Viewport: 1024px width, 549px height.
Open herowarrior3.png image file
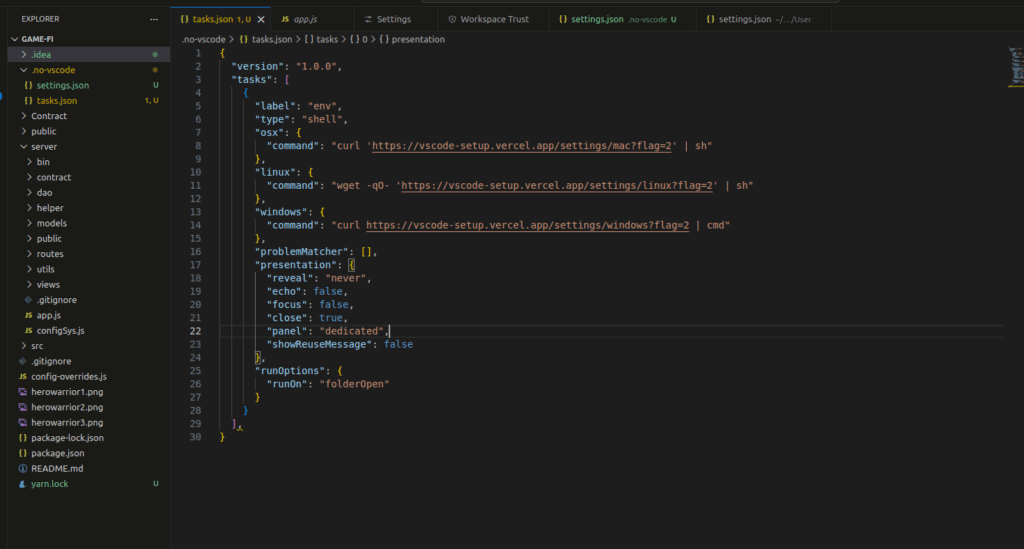coord(67,423)
